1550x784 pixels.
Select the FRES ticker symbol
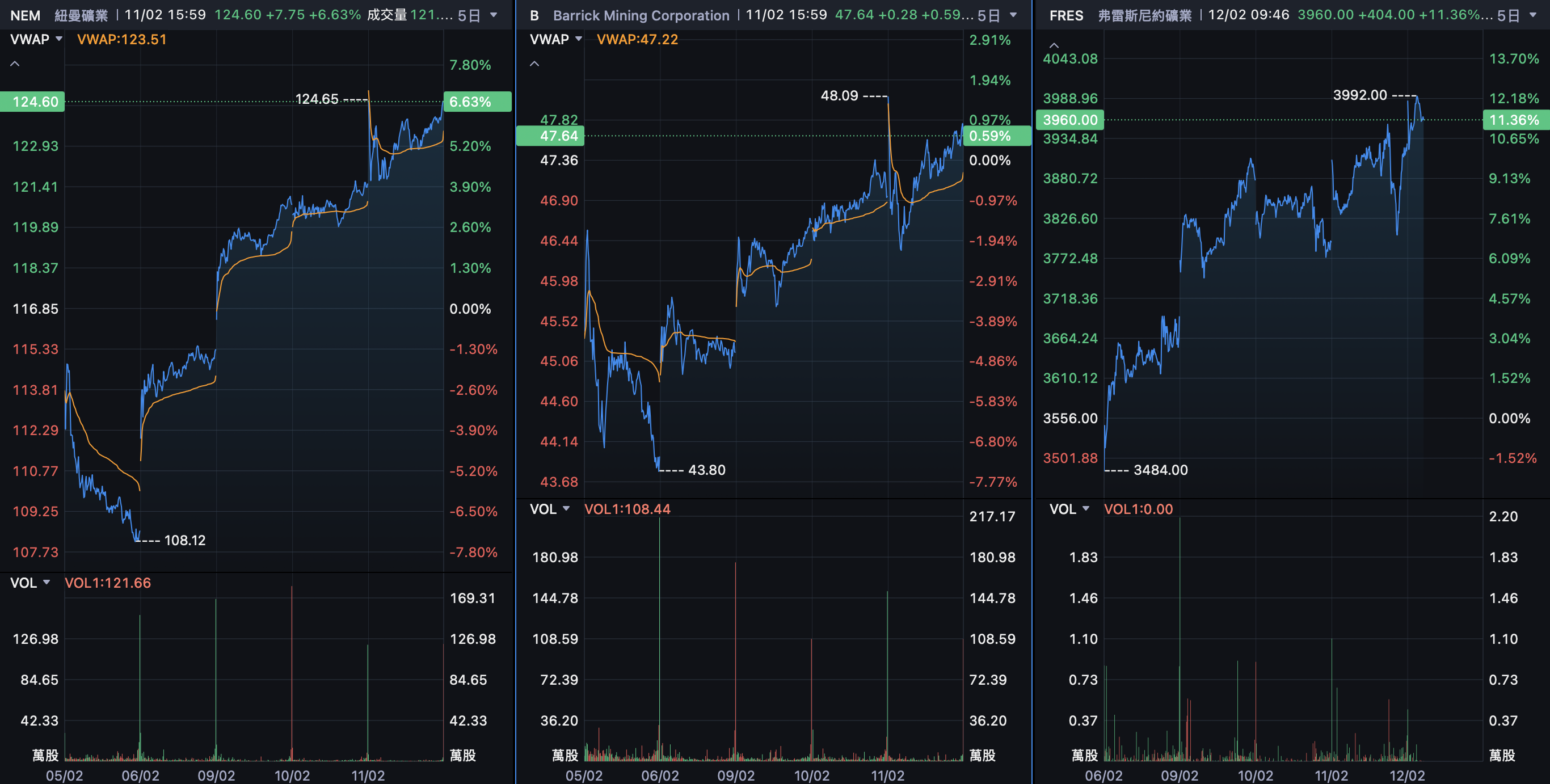[x=1065, y=15]
